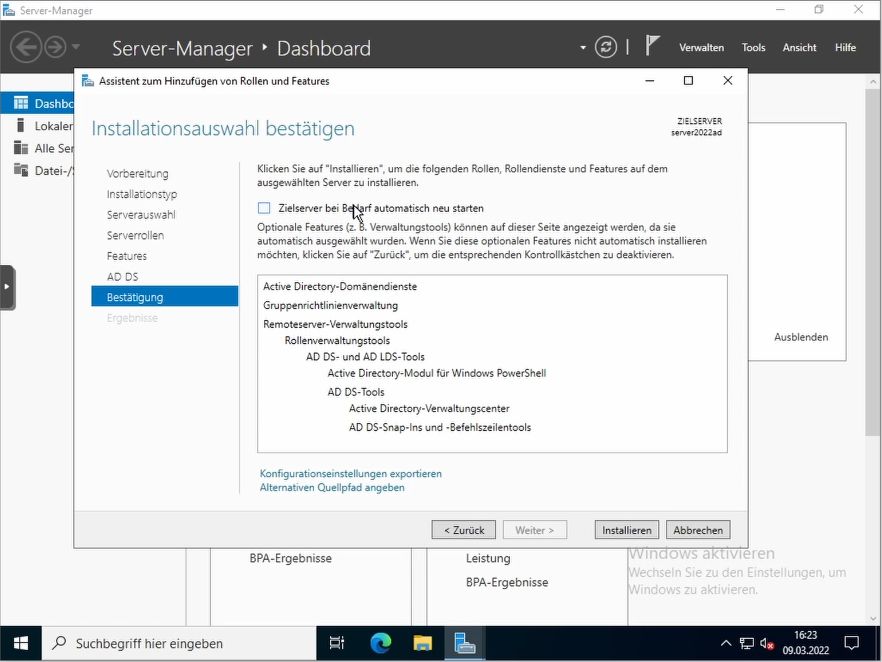
Task: Go to the Installationstyp wizard step
Action: tap(142, 194)
